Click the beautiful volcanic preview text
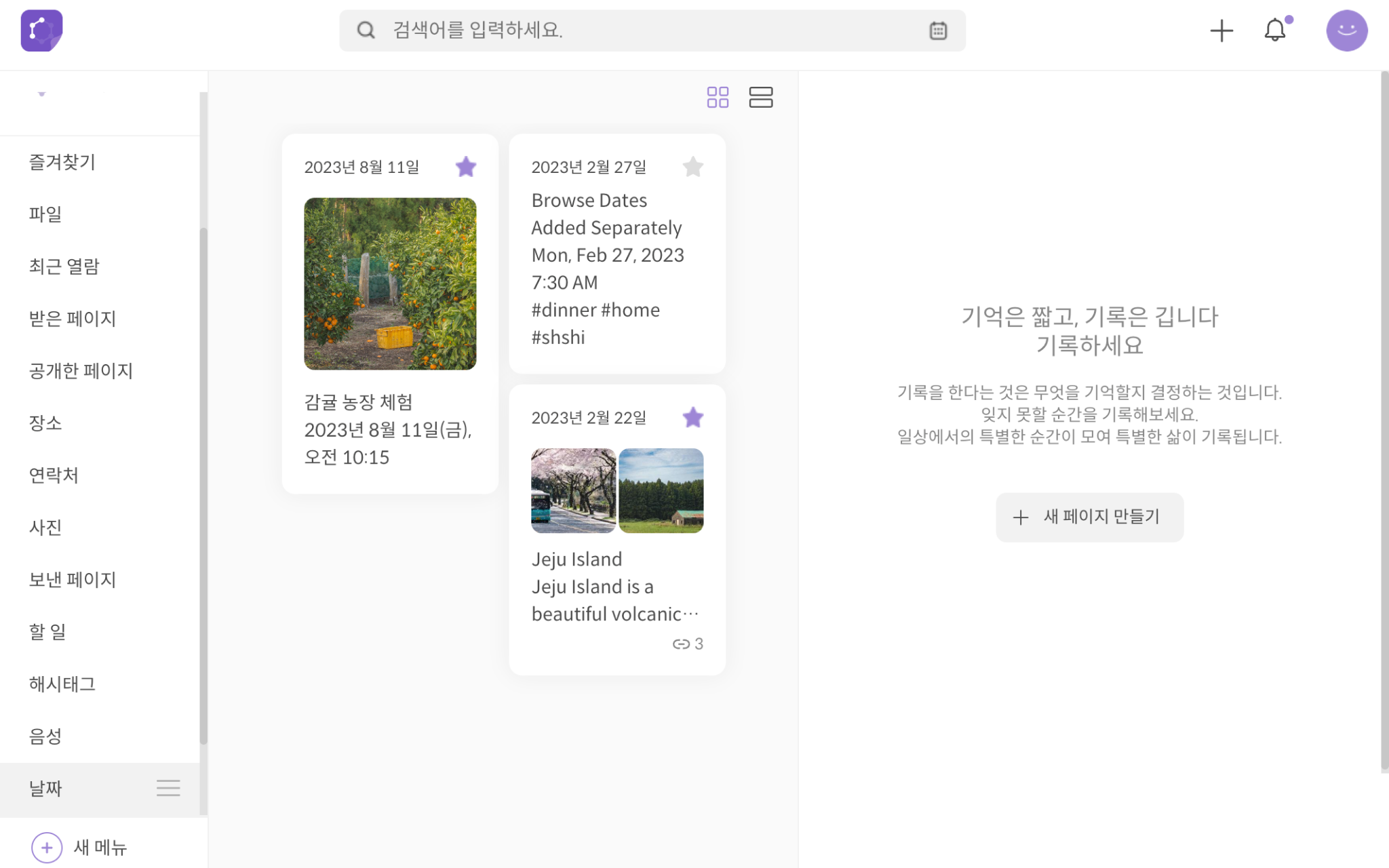The image size is (1389, 868). point(614,614)
